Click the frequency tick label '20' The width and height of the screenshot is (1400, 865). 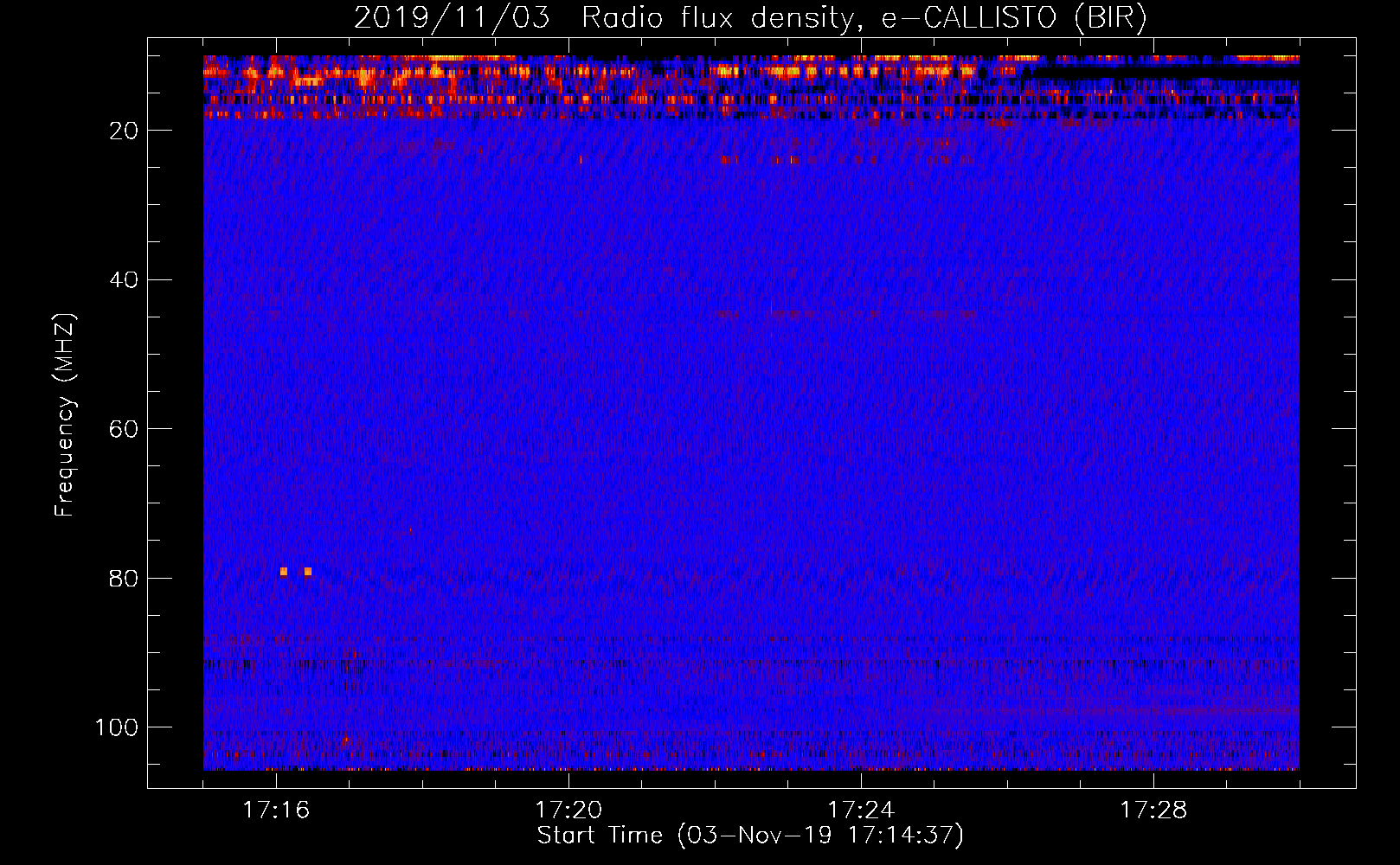(x=125, y=131)
